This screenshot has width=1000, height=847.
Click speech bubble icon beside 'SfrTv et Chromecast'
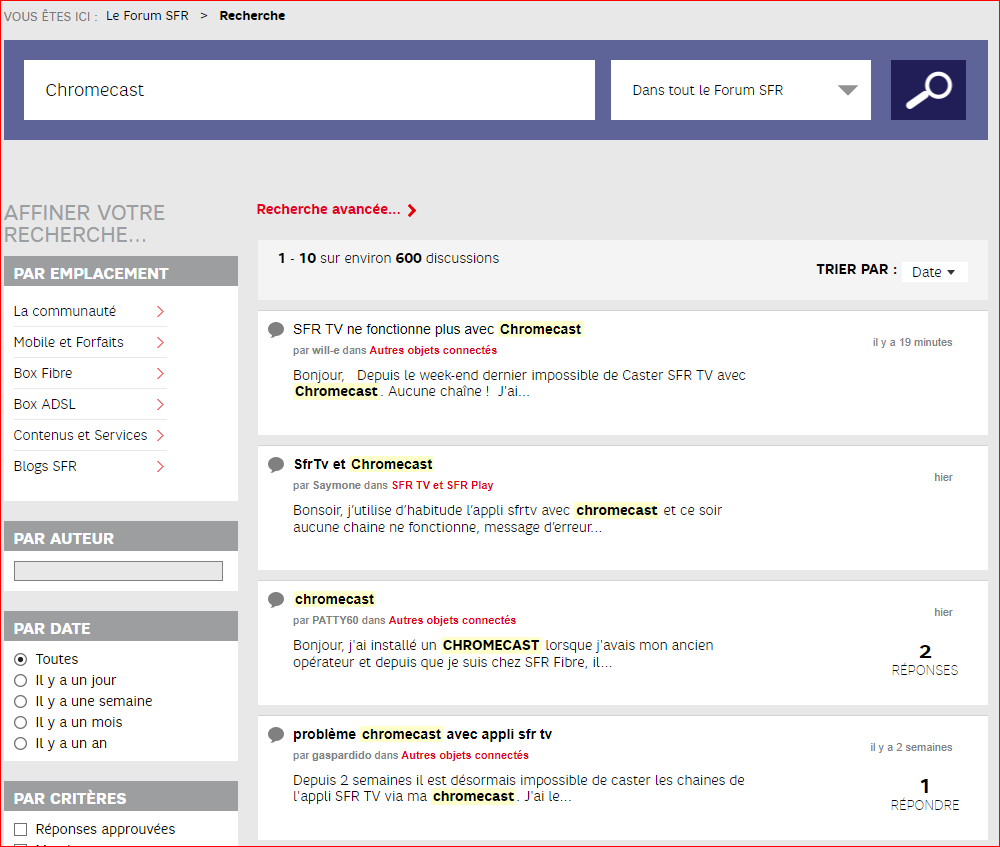[x=276, y=465]
